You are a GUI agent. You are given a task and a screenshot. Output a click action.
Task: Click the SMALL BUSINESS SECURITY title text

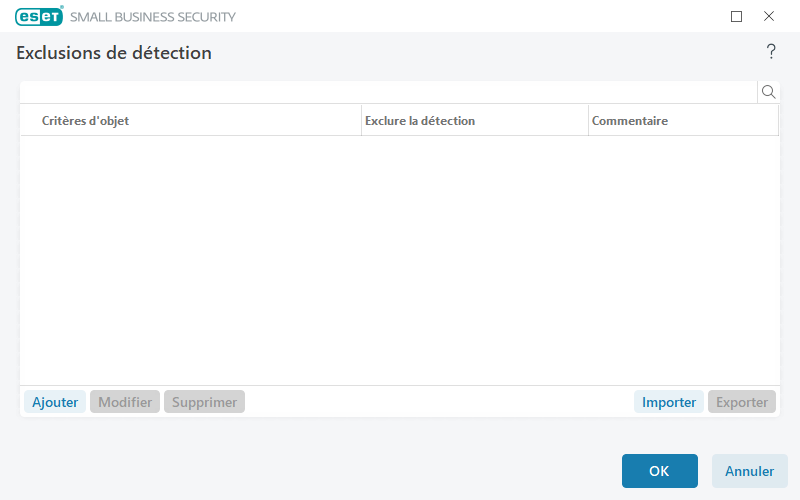153,17
